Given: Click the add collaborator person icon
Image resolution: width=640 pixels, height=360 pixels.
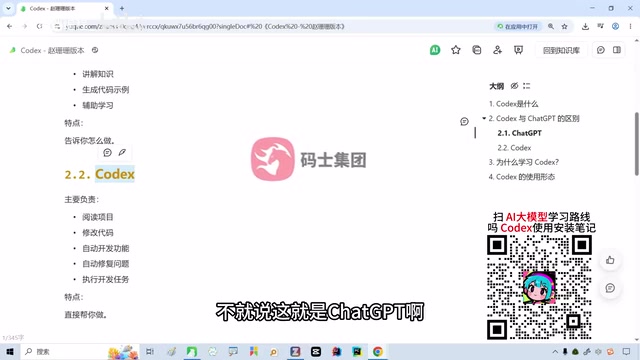Looking at the screenshot, I should click(x=497, y=50).
